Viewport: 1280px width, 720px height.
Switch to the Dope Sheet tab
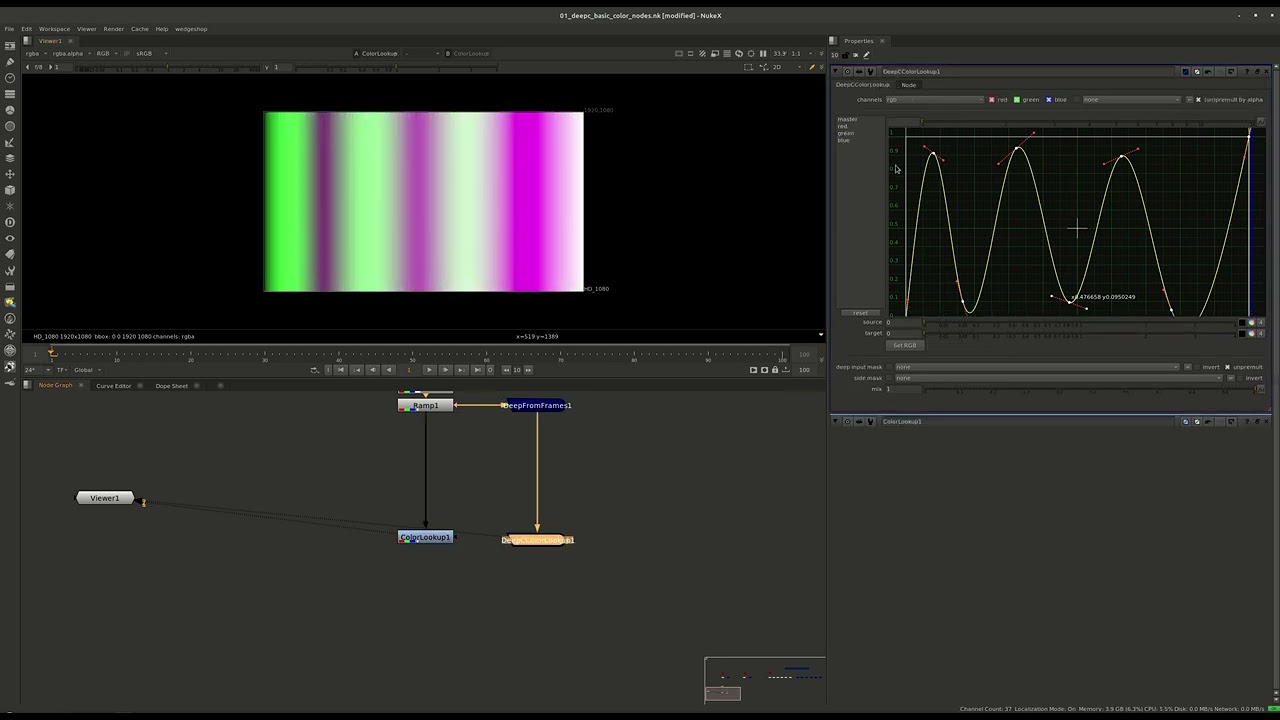171,386
